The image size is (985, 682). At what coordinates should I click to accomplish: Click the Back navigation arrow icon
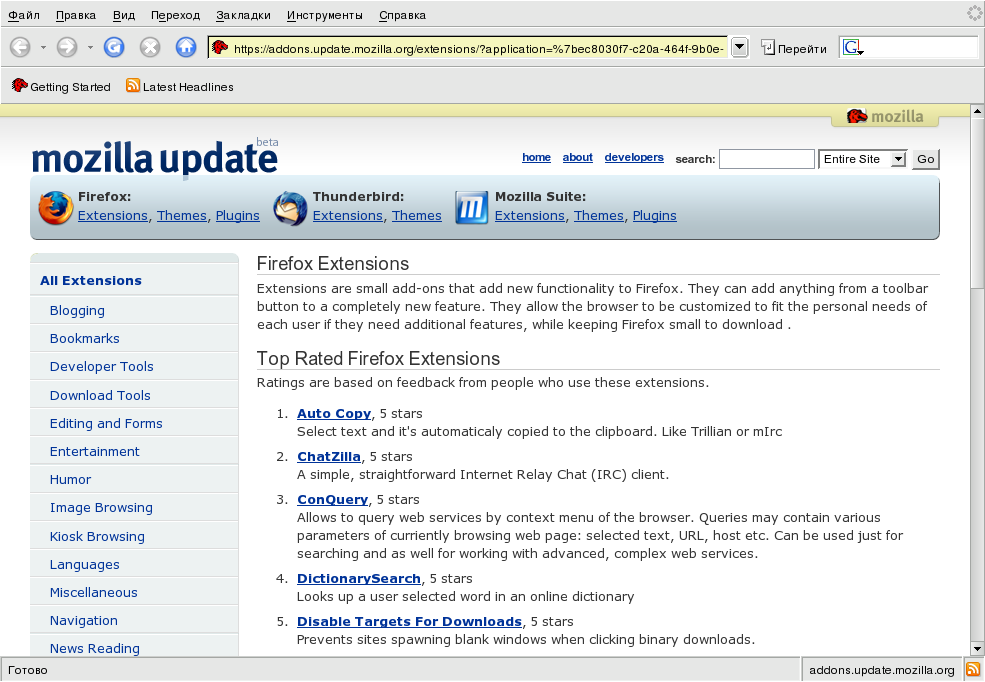pos(20,47)
